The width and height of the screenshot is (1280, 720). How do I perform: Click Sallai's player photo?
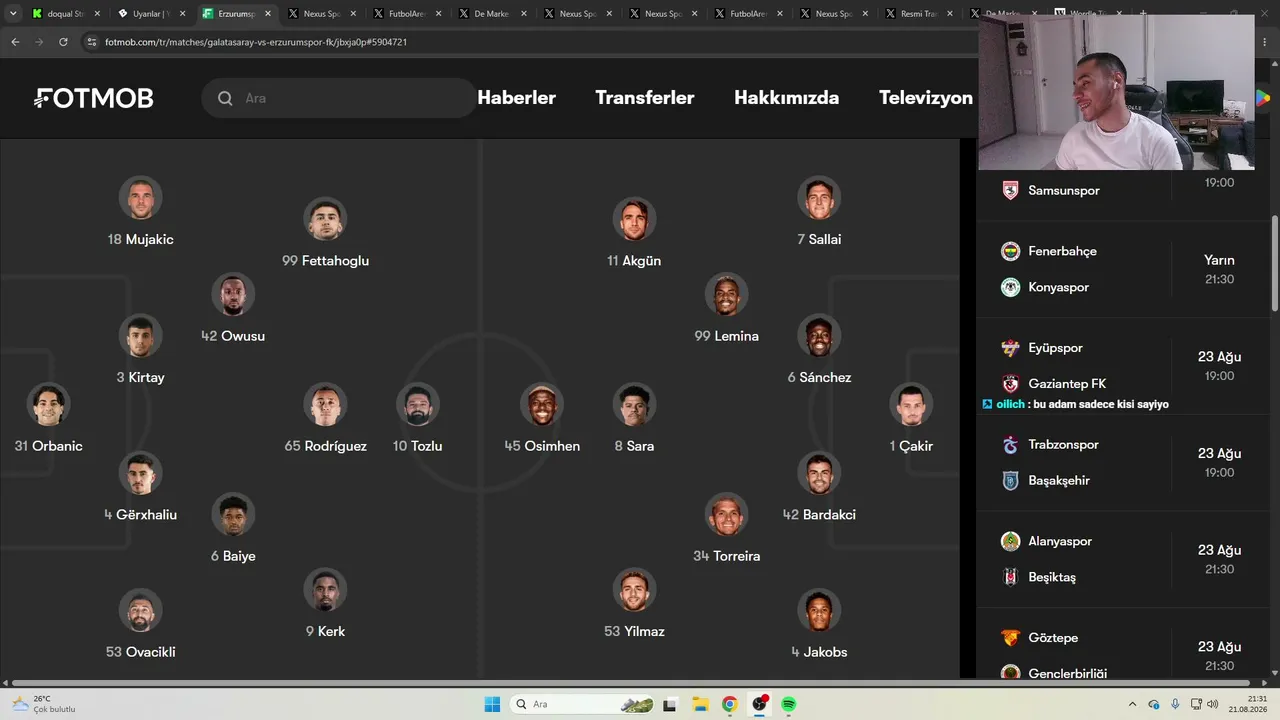[x=819, y=198]
